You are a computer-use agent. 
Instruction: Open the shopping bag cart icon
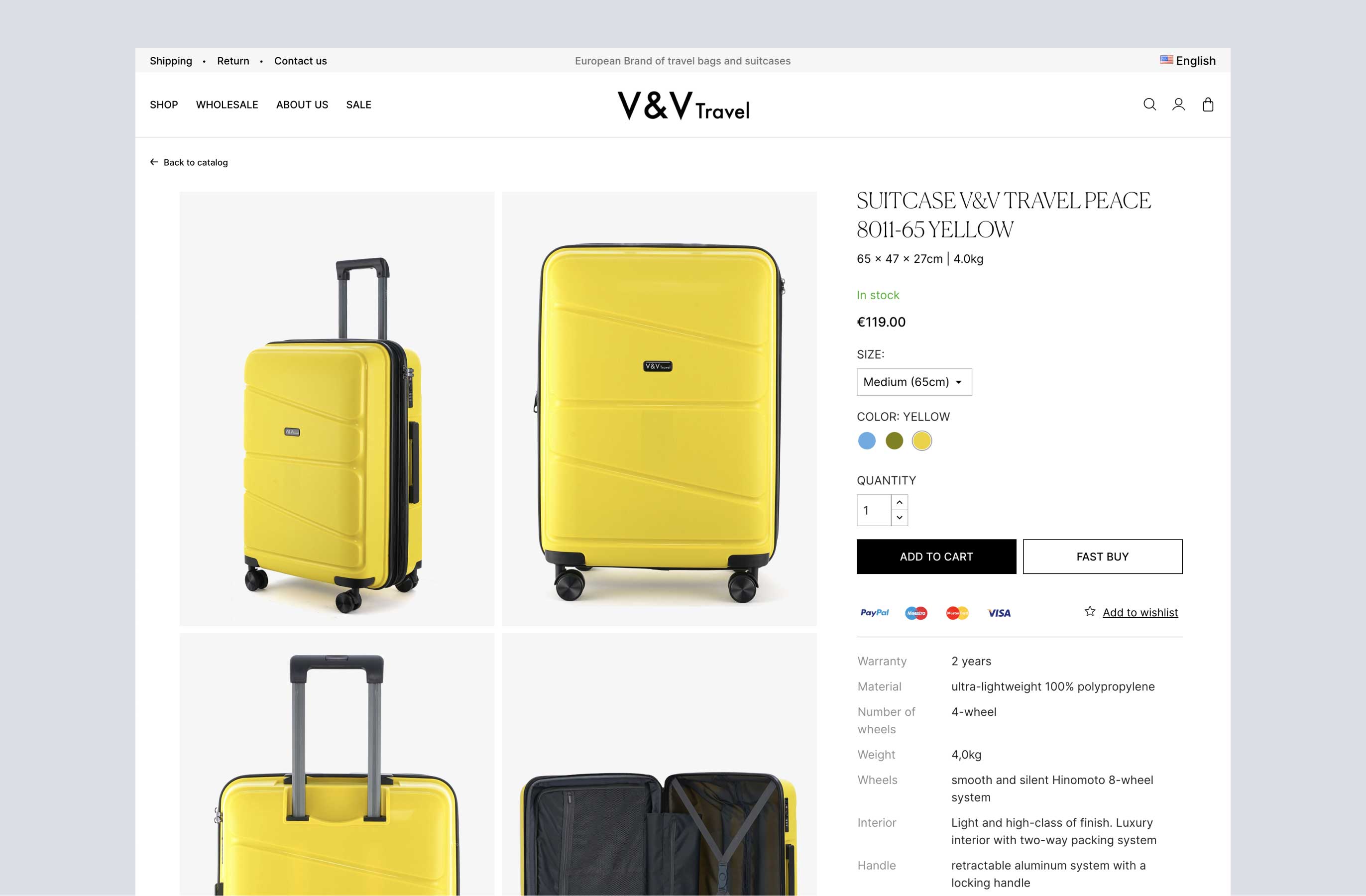1208,105
